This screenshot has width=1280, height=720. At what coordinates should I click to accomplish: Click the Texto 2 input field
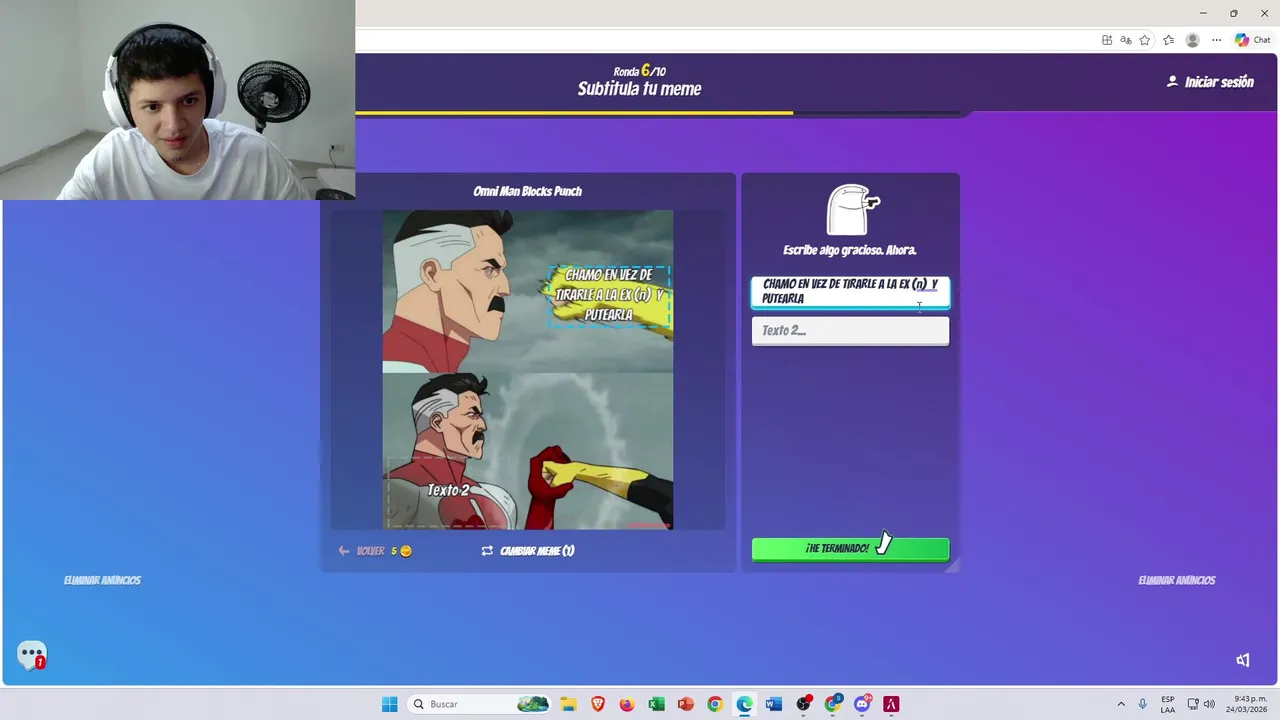[x=850, y=331]
